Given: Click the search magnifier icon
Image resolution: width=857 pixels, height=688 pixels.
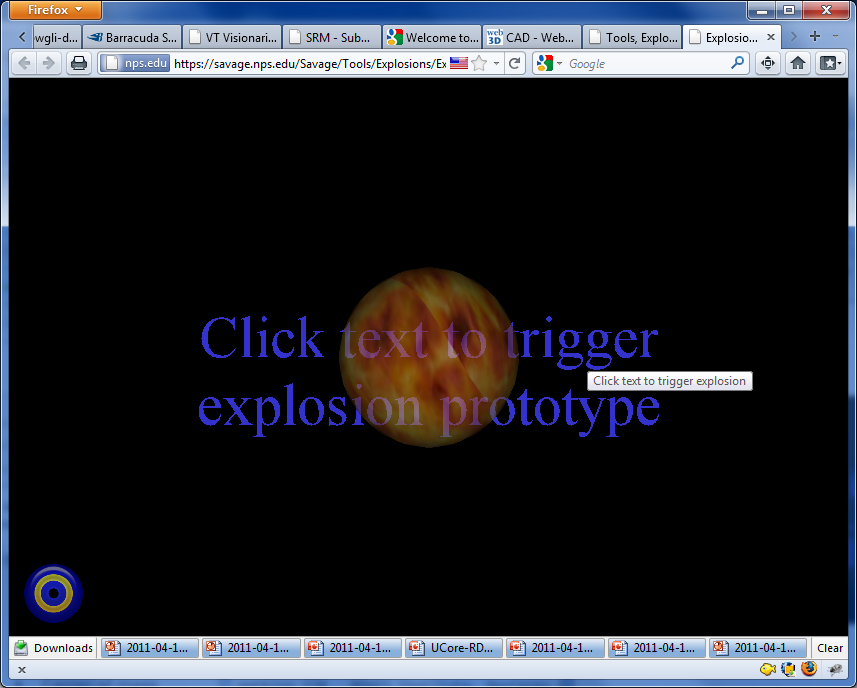Looking at the screenshot, I should coord(738,63).
